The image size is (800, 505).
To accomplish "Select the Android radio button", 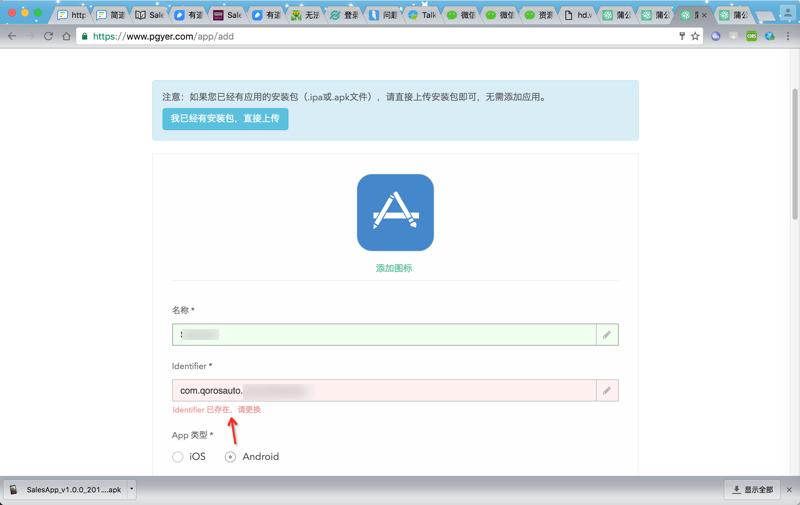I will [230, 457].
